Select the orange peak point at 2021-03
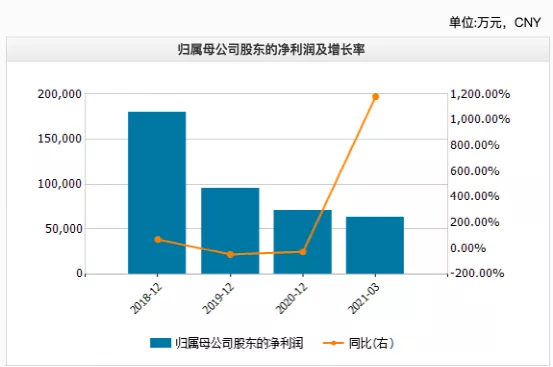This screenshot has width=553, height=367. point(376,97)
